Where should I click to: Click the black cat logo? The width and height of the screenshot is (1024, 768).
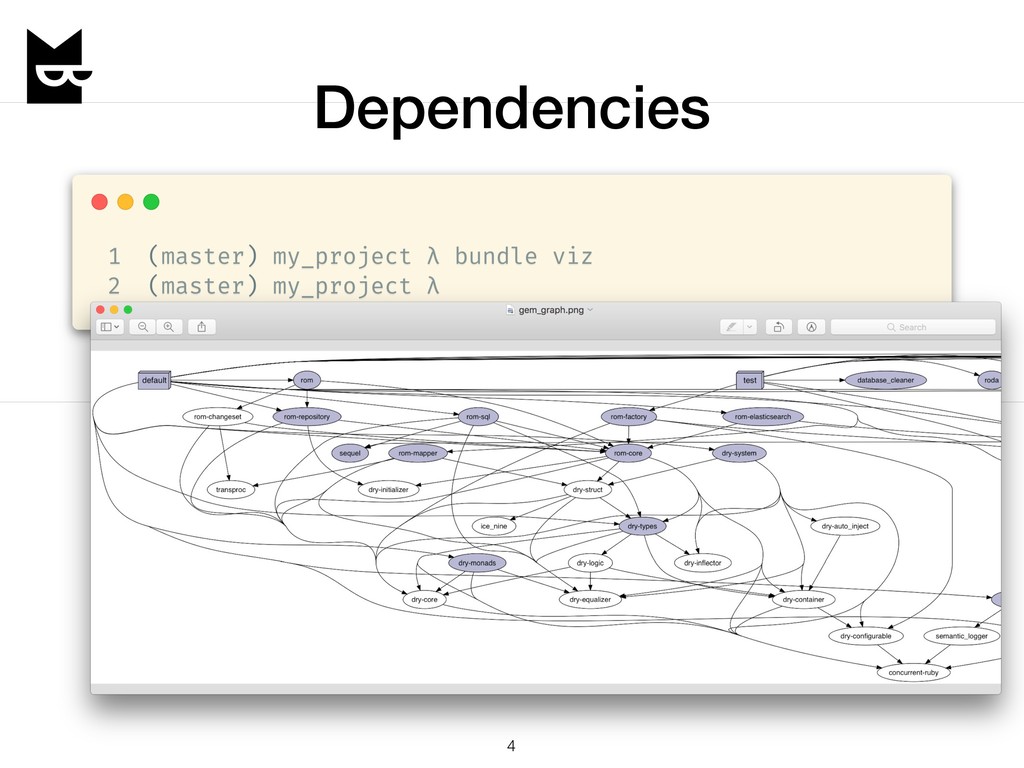click(x=59, y=66)
